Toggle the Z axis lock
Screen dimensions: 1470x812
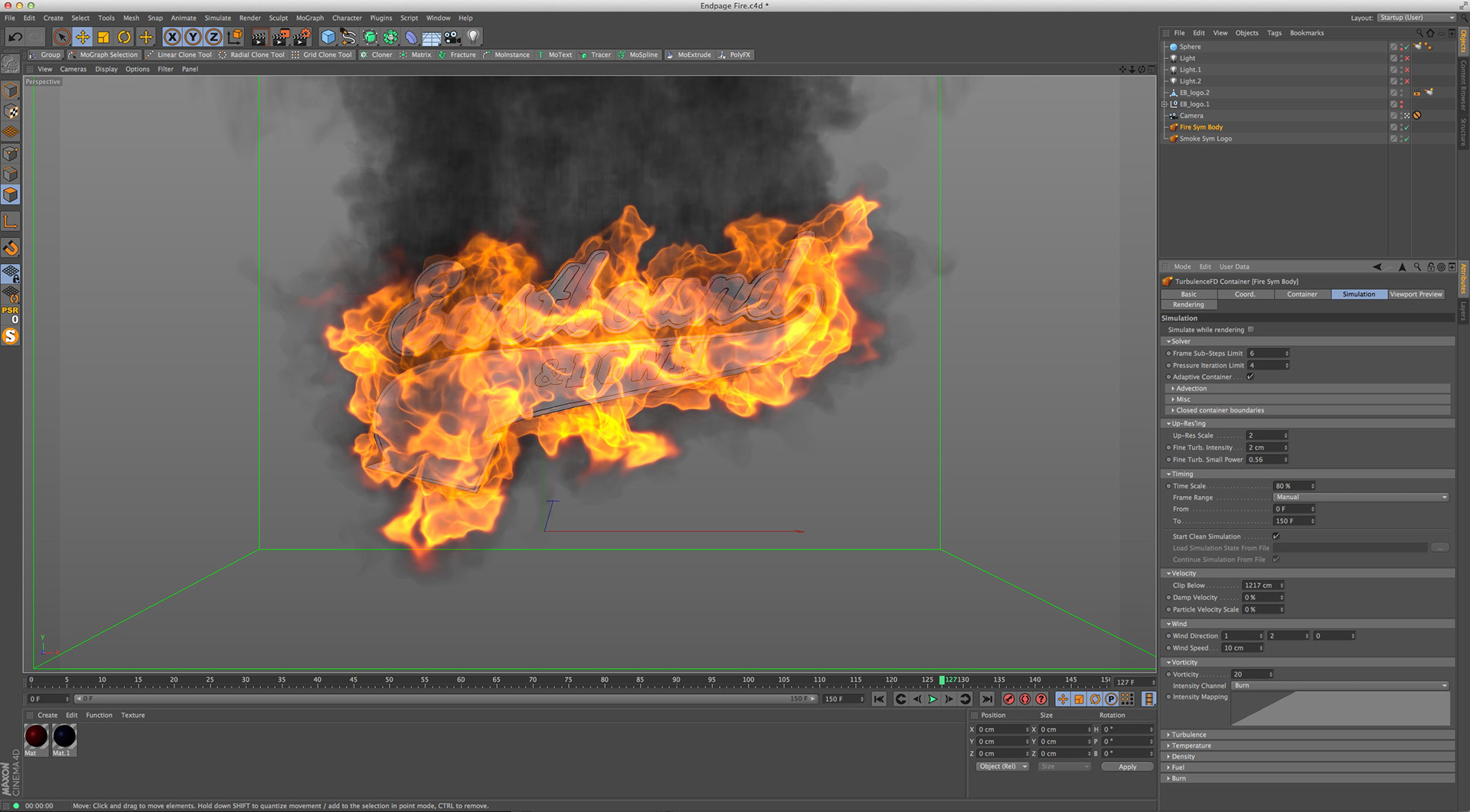214,37
